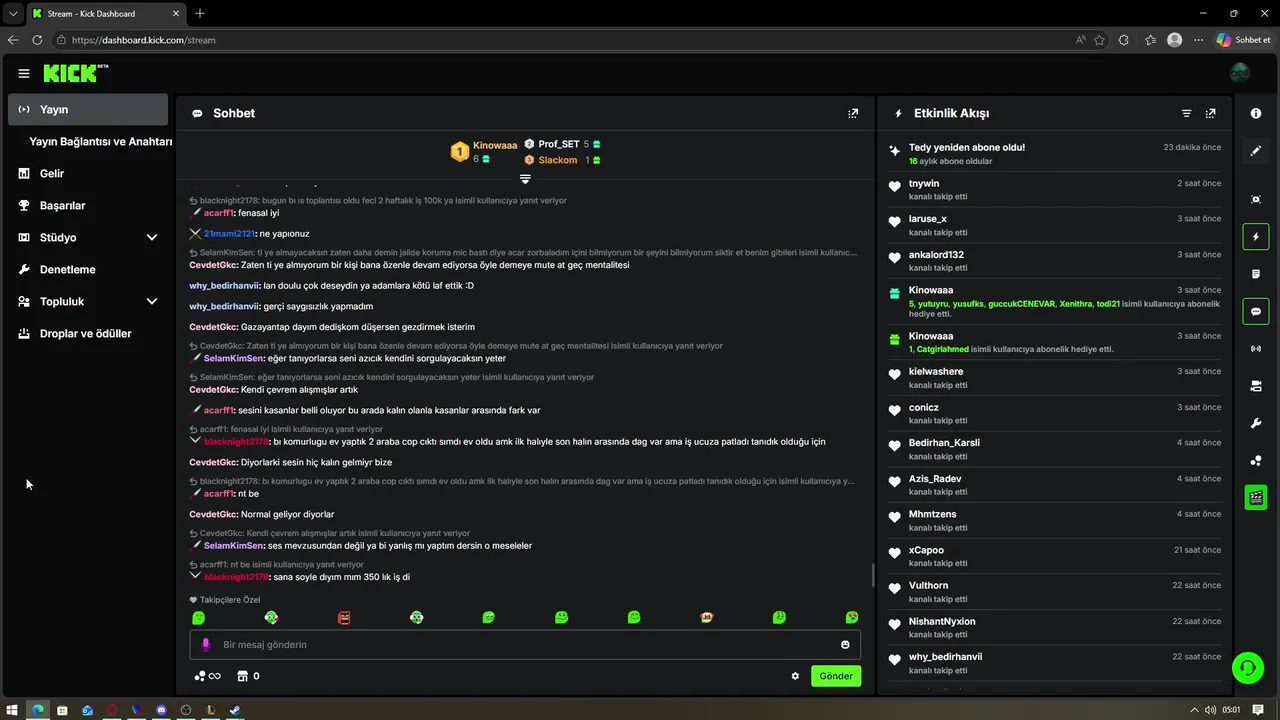Open the tab list dropdown in title bar
This screenshot has height=720, width=1280.
click(12, 13)
